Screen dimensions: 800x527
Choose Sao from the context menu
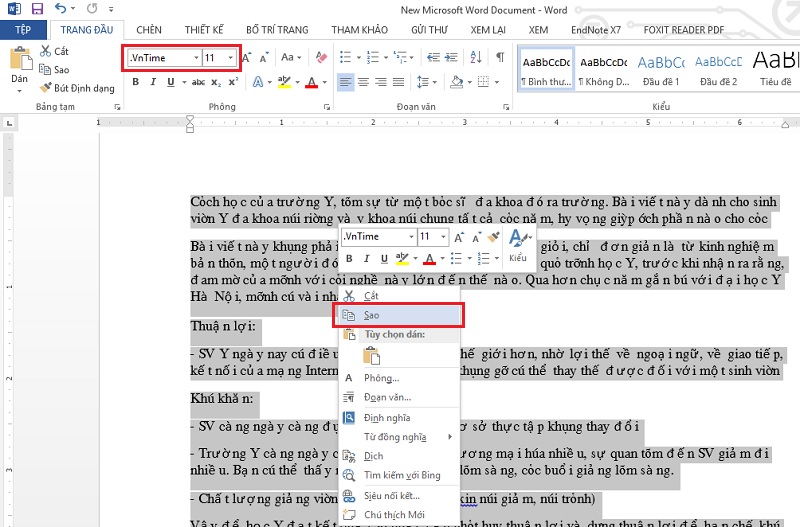[x=398, y=315]
